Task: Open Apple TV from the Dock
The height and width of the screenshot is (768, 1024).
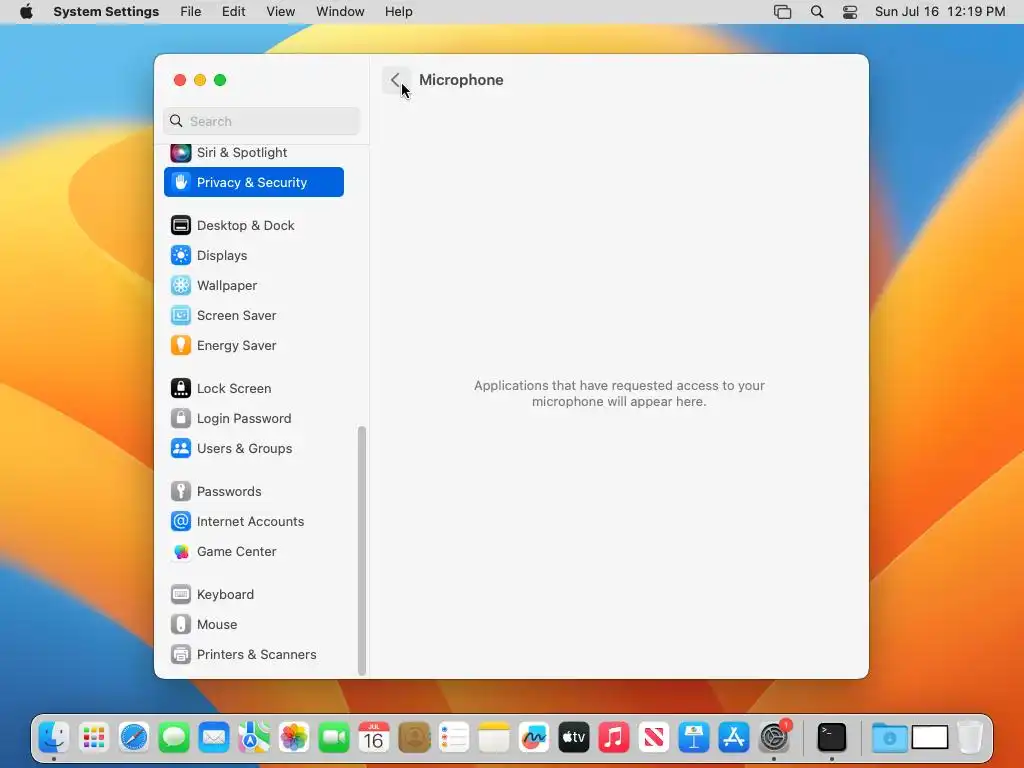Action: coord(574,738)
